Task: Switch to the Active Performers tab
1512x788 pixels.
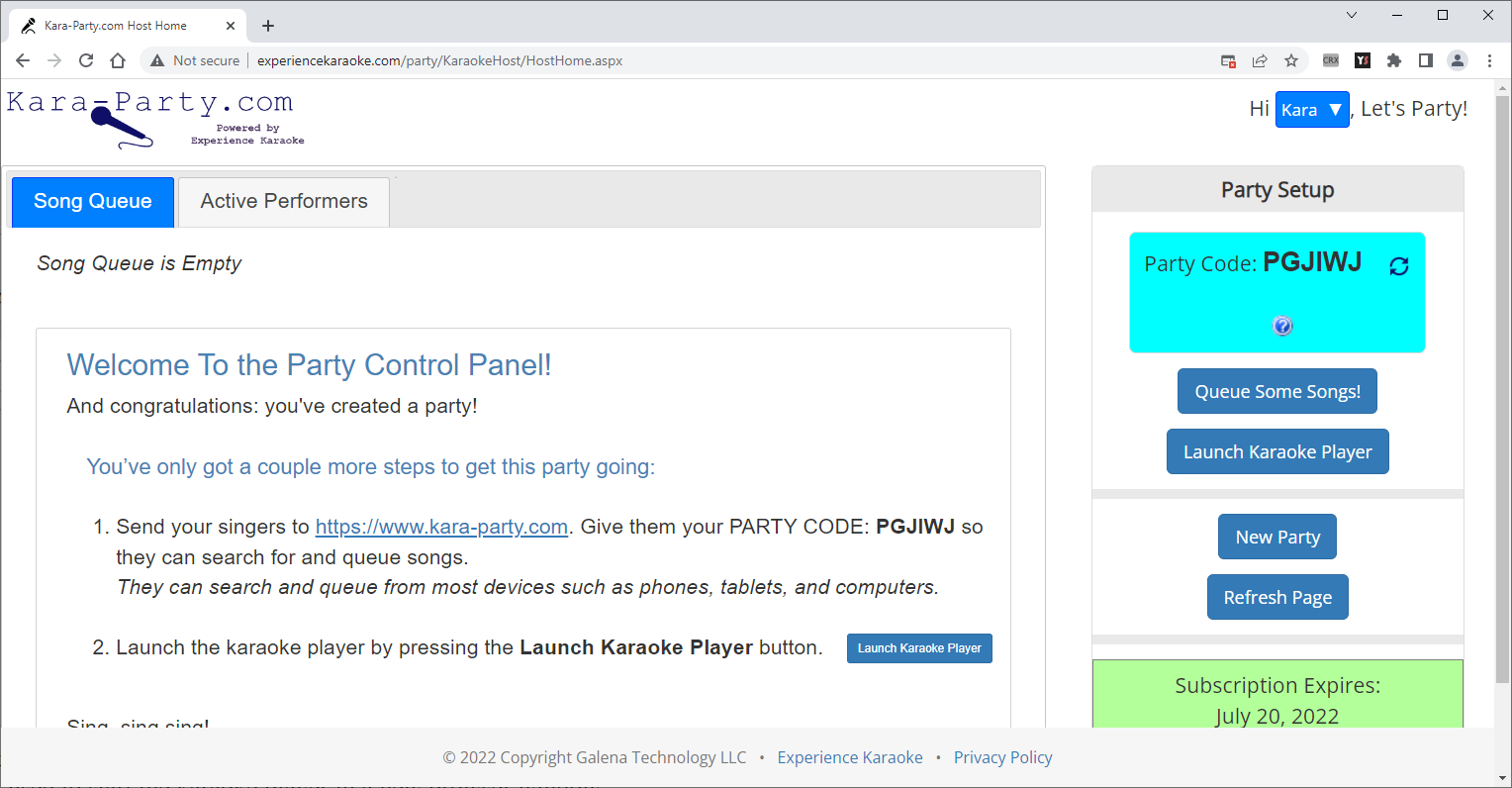Action: [x=284, y=201]
